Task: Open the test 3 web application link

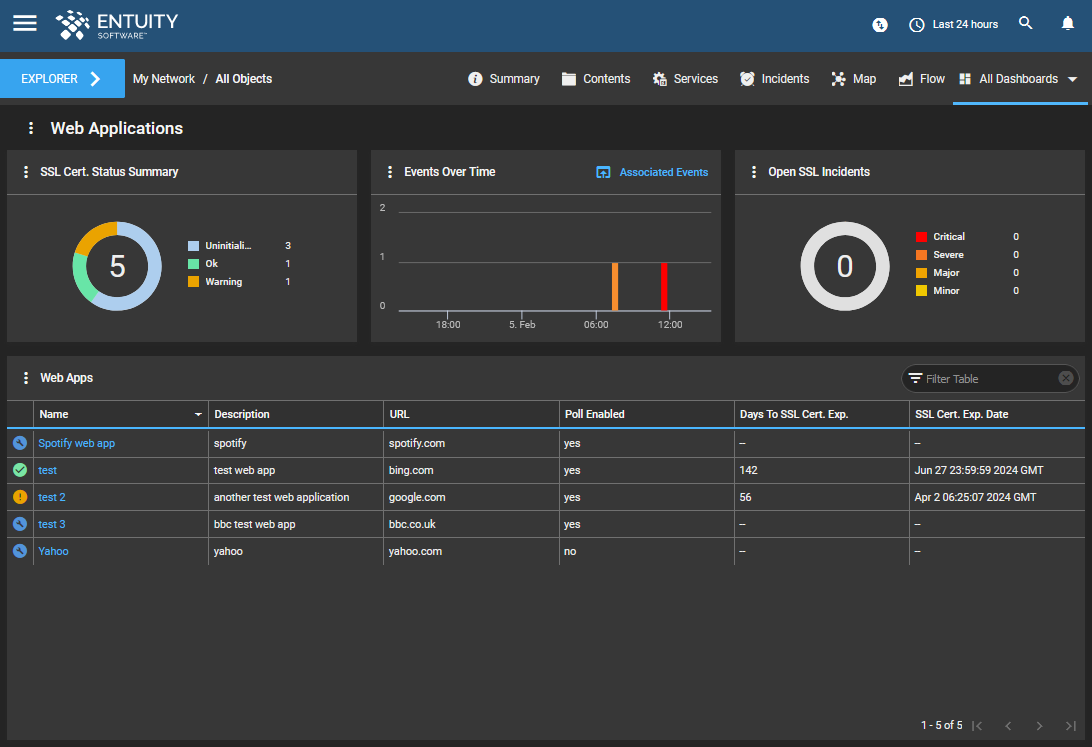Action: 51,524
